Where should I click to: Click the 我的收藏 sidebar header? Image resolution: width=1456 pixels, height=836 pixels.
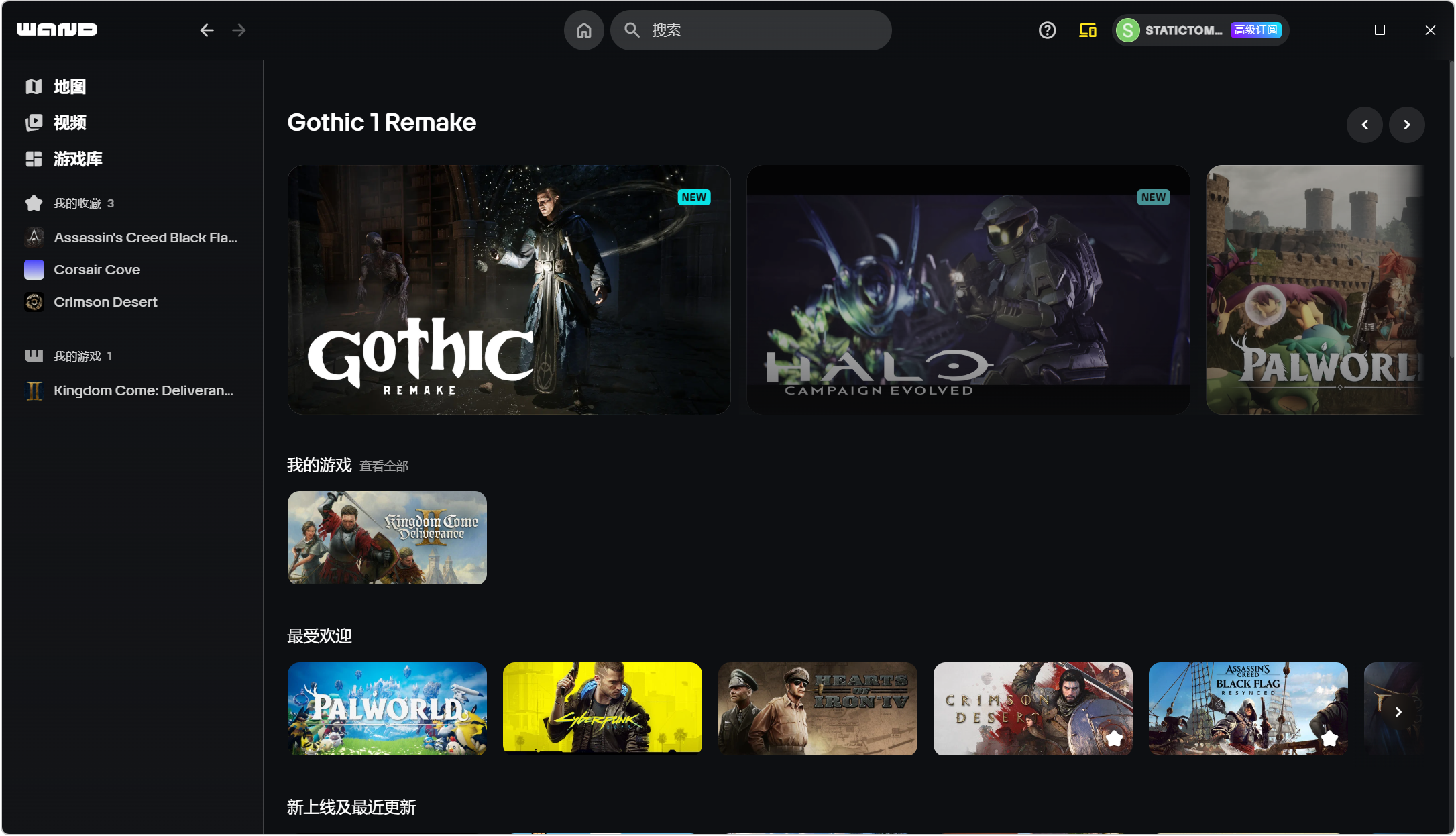(78, 203)
